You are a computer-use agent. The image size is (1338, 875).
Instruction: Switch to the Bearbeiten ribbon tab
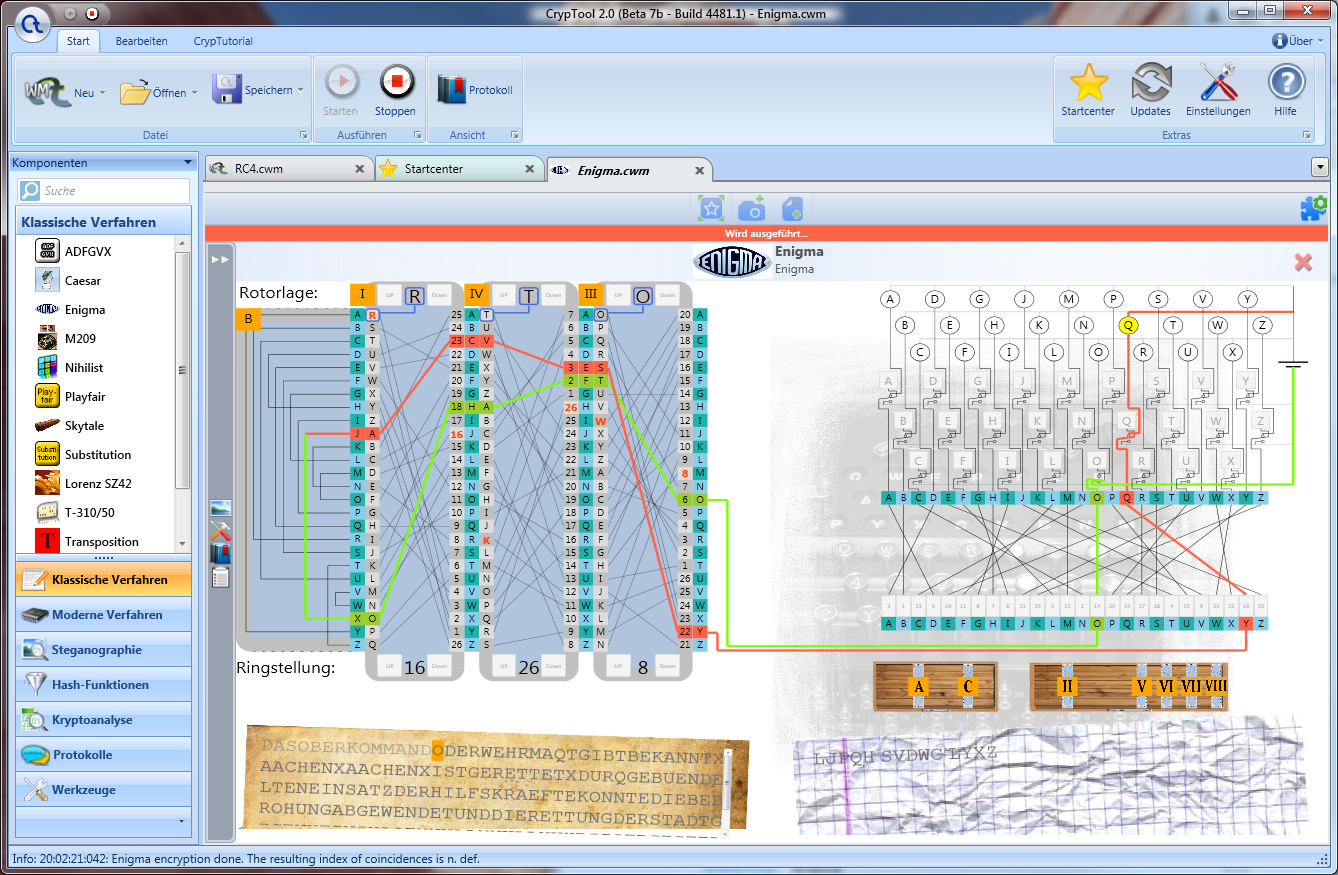141,41
